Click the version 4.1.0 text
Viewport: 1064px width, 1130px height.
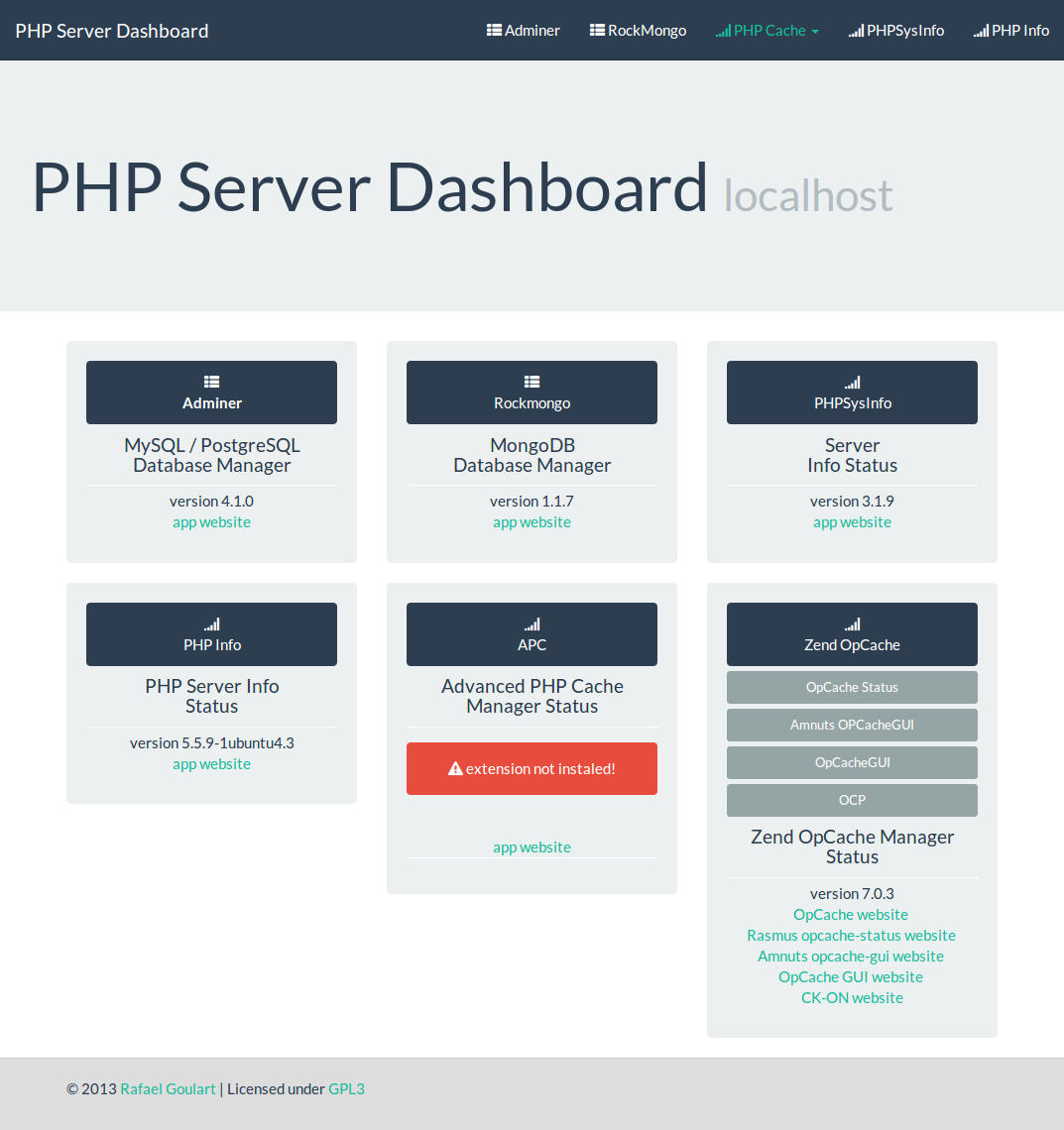click(x=211, y=501)
